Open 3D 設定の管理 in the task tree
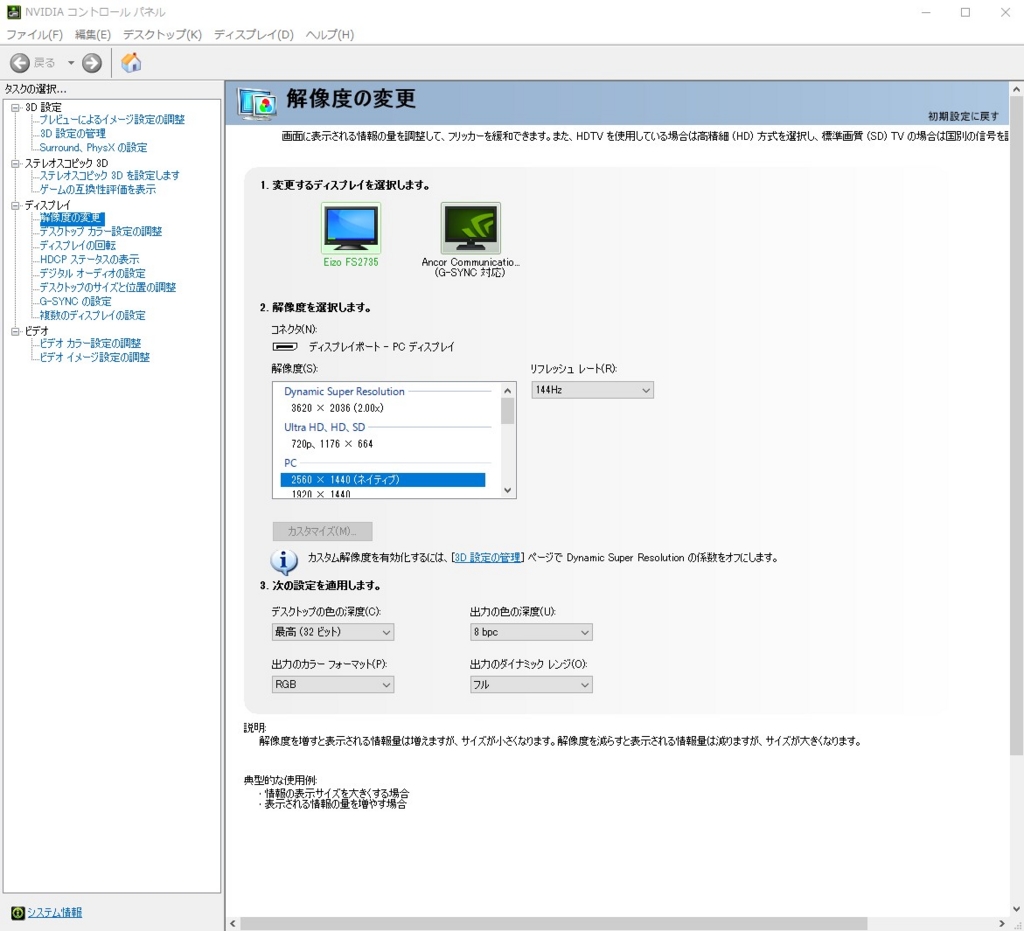Image resolution: width=1024 pixels, height=931 pixels. pyautogui.click(x=72, y=133)
